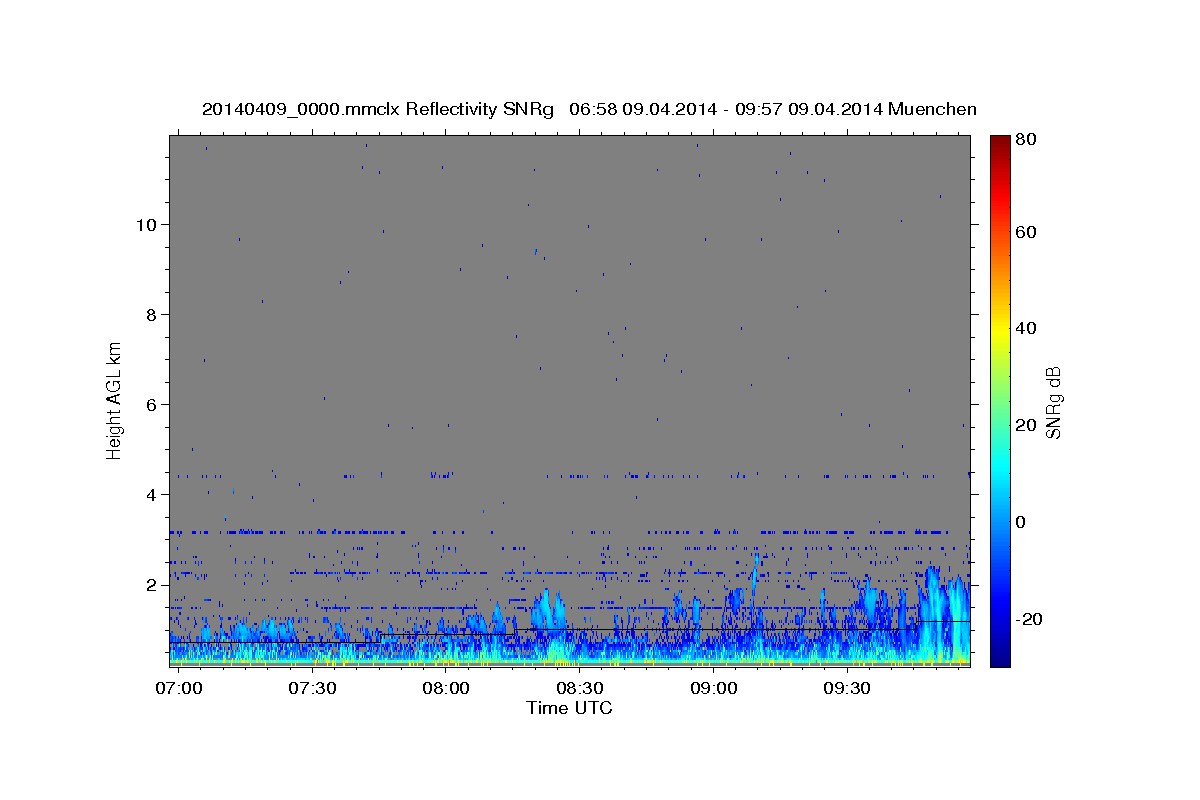Screen dimensions: 1200x800
Task: Click the 'Height AGL km' axis label
Action: pos(115,400)
